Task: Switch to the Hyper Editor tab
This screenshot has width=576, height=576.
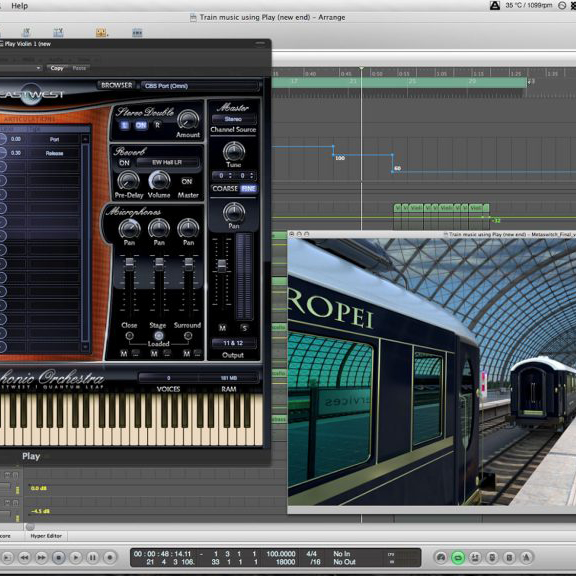Action: point(46,536)
